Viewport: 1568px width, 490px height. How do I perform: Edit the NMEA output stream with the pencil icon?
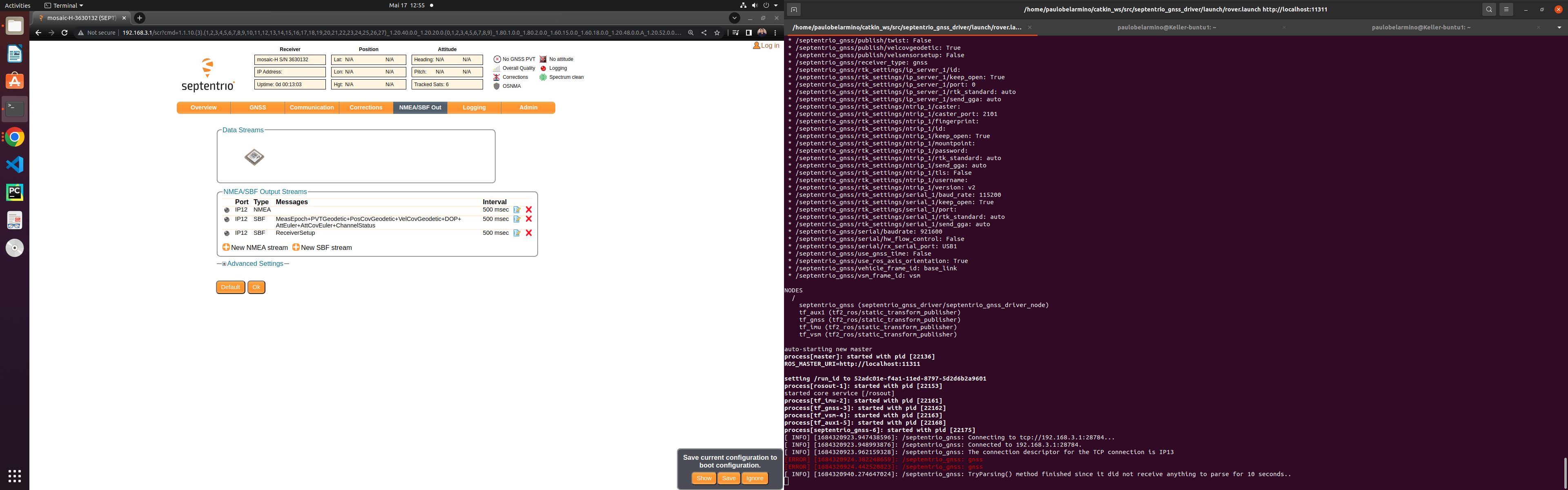point(517,209)
